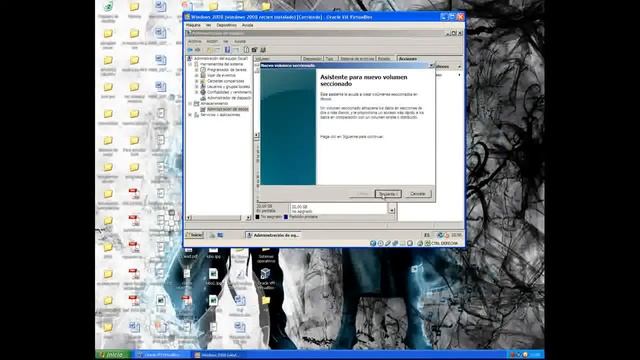The image size is (640, 360).
Task: Click the Back arrow in the MMC toolbar
Action: click(190, 50)
